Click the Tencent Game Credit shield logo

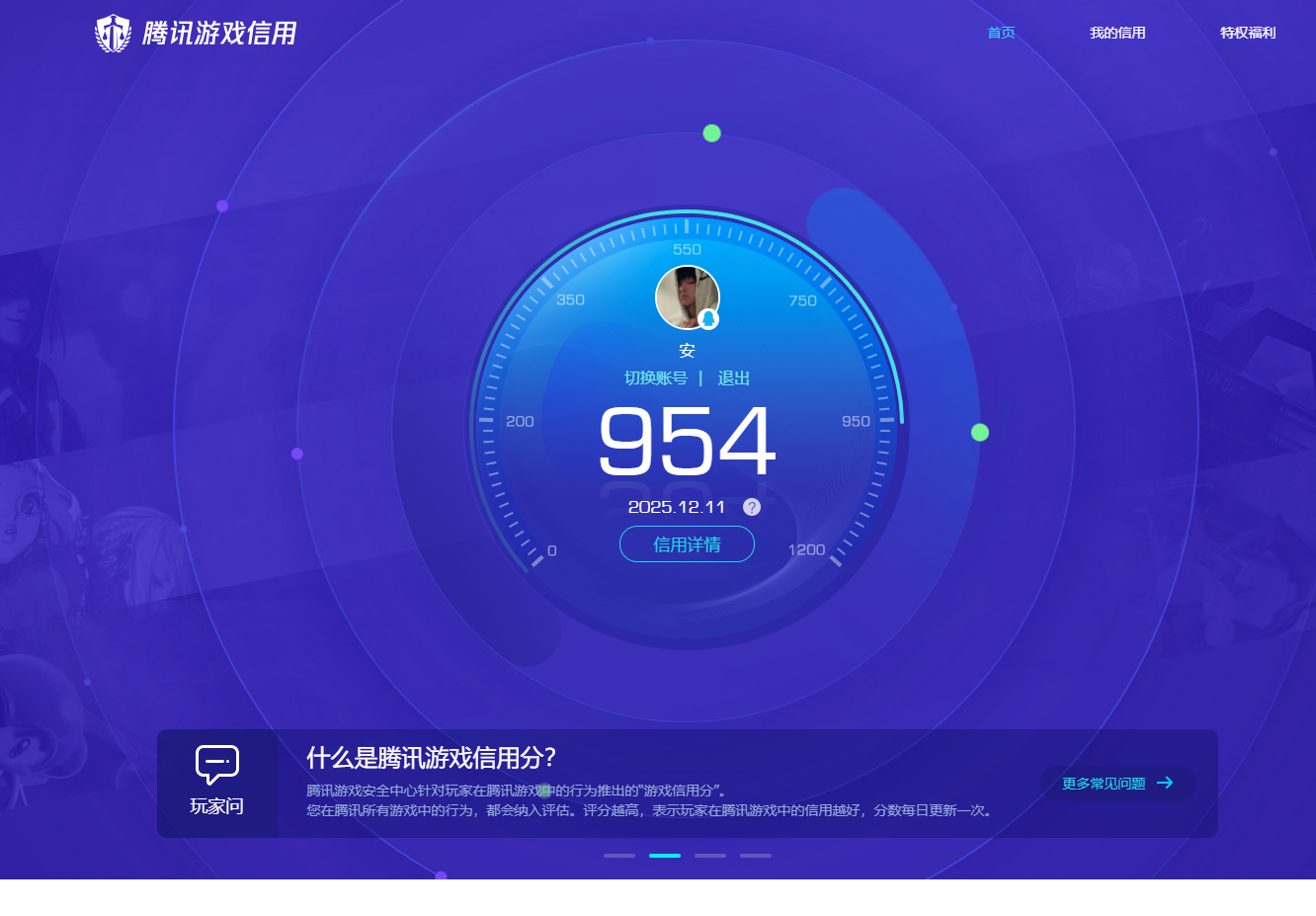coord(113,32)
